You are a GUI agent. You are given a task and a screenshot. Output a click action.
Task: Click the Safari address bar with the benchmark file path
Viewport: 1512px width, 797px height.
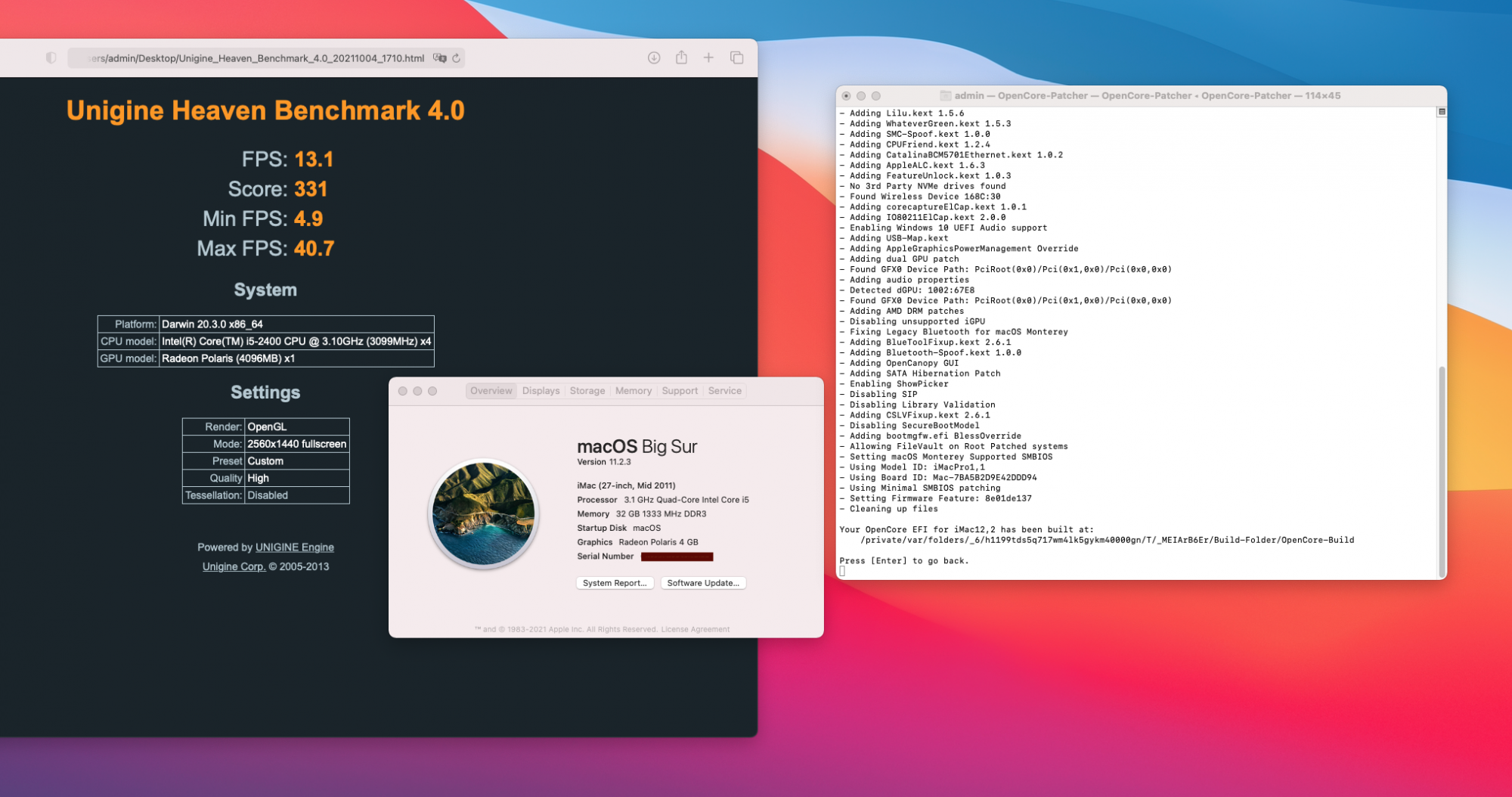click(x=266, y=58)
